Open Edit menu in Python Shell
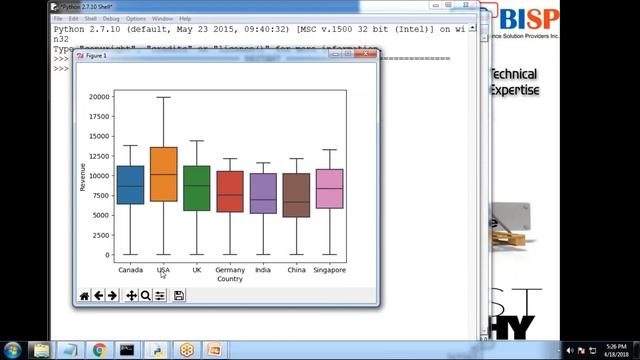640x360 pixels. click(x=73, y=19)
